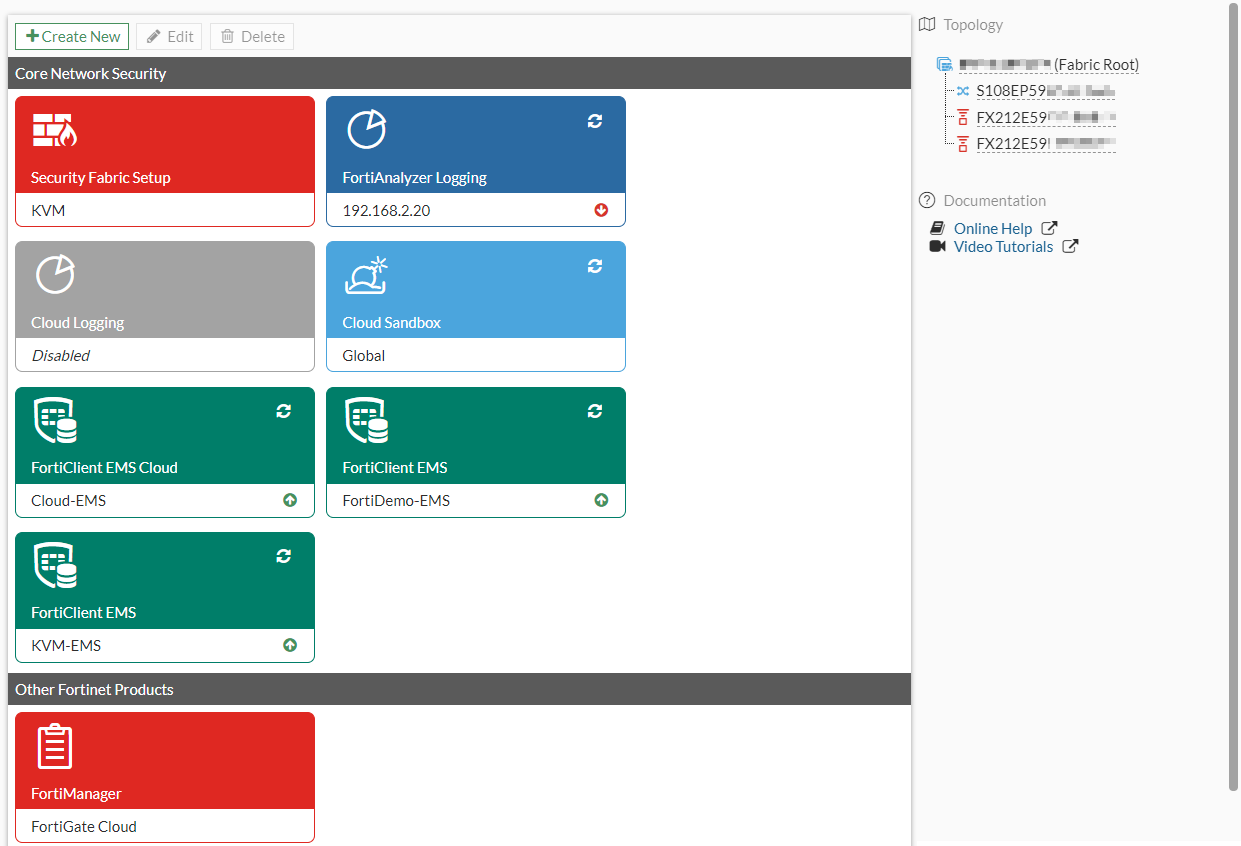Image resolution: width=1241 pixels, height=846 pixels.
Task: Click red connection-down icon beside 192.168.2.20
Action: coord(600,210)
